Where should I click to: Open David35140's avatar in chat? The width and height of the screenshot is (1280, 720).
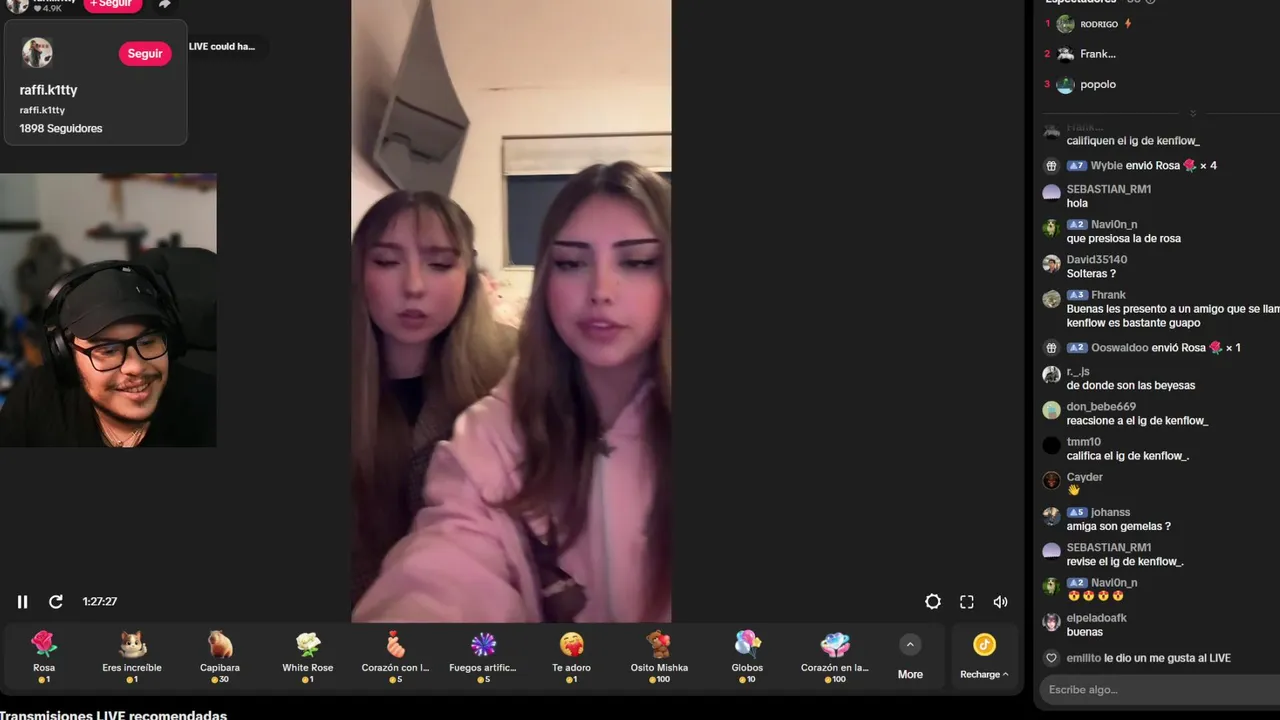pos(1051,264)
